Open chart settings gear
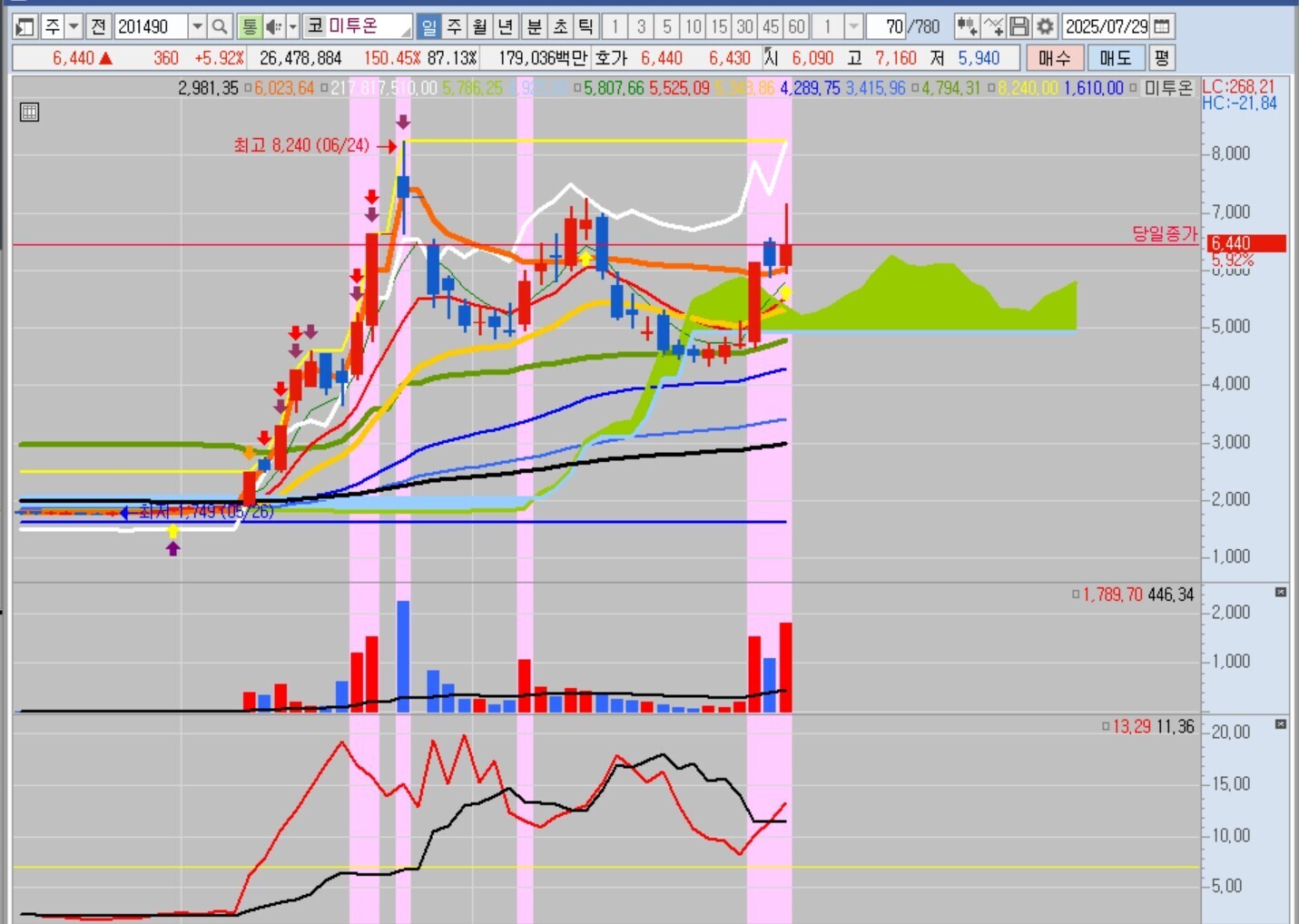1299x924 pixels. 1046,26
